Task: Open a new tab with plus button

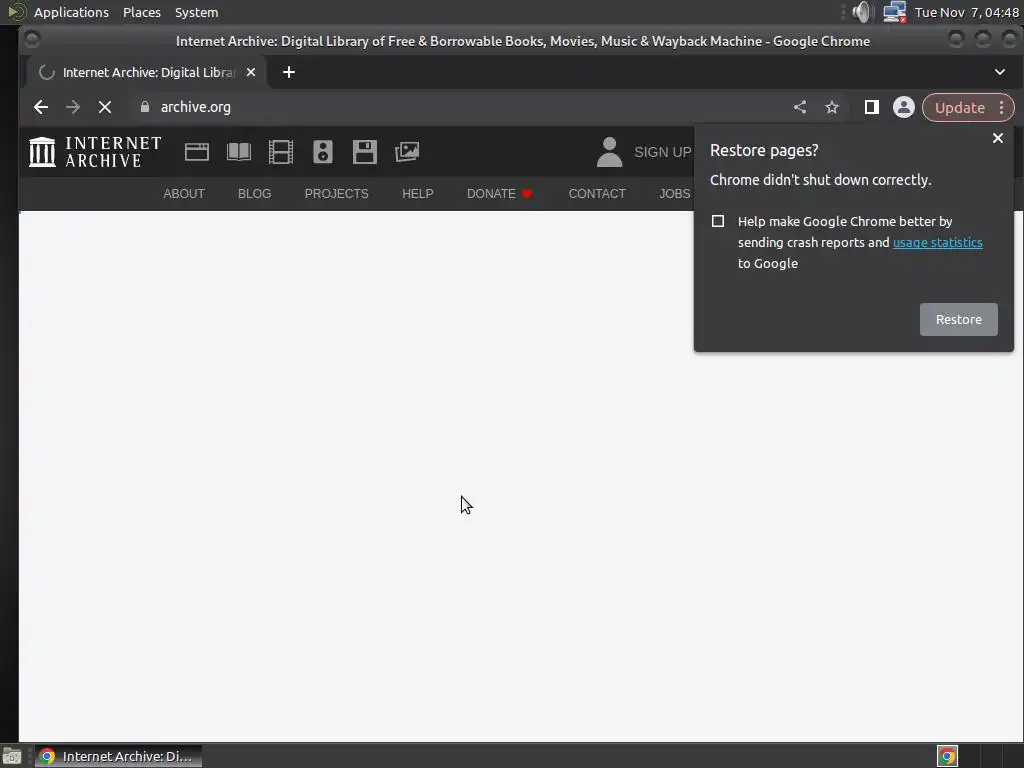Action: click(x=289, y=72)
